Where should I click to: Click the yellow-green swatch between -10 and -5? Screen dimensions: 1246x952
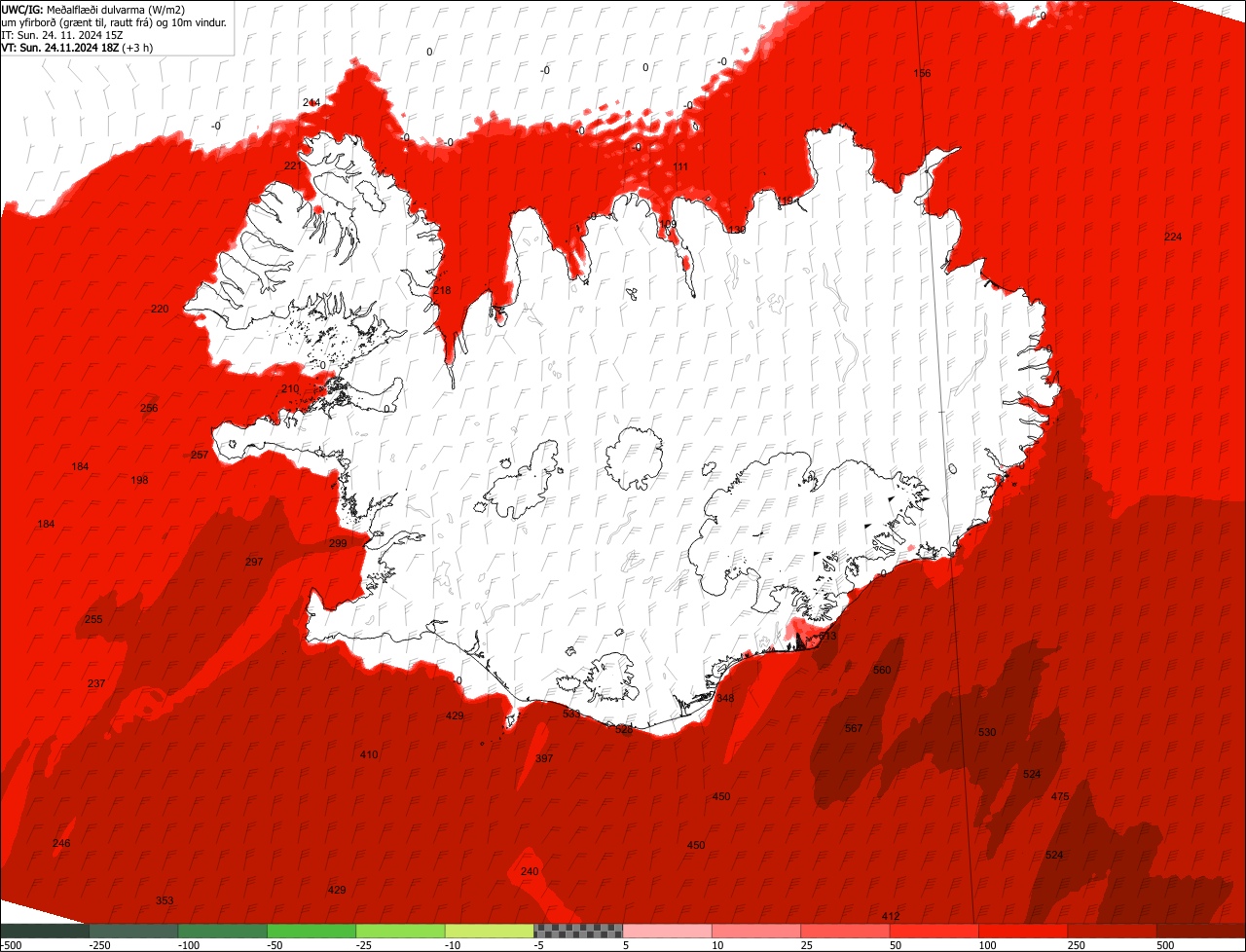[x=490, y=931]
